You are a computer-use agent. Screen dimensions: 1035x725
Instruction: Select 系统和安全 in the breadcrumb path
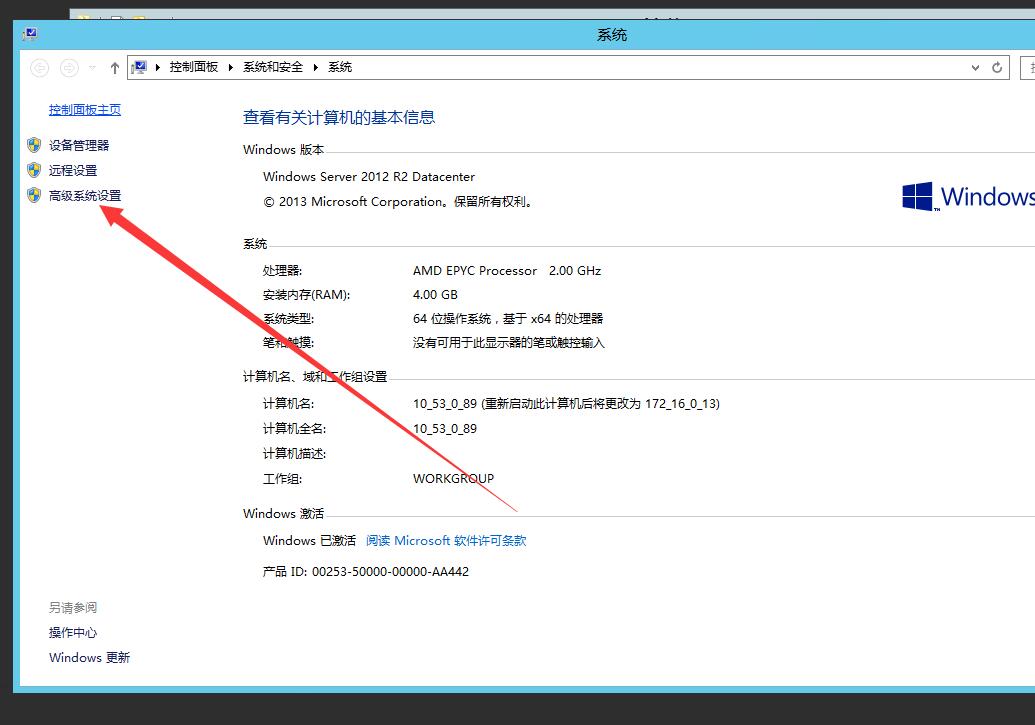pos(273,67)
